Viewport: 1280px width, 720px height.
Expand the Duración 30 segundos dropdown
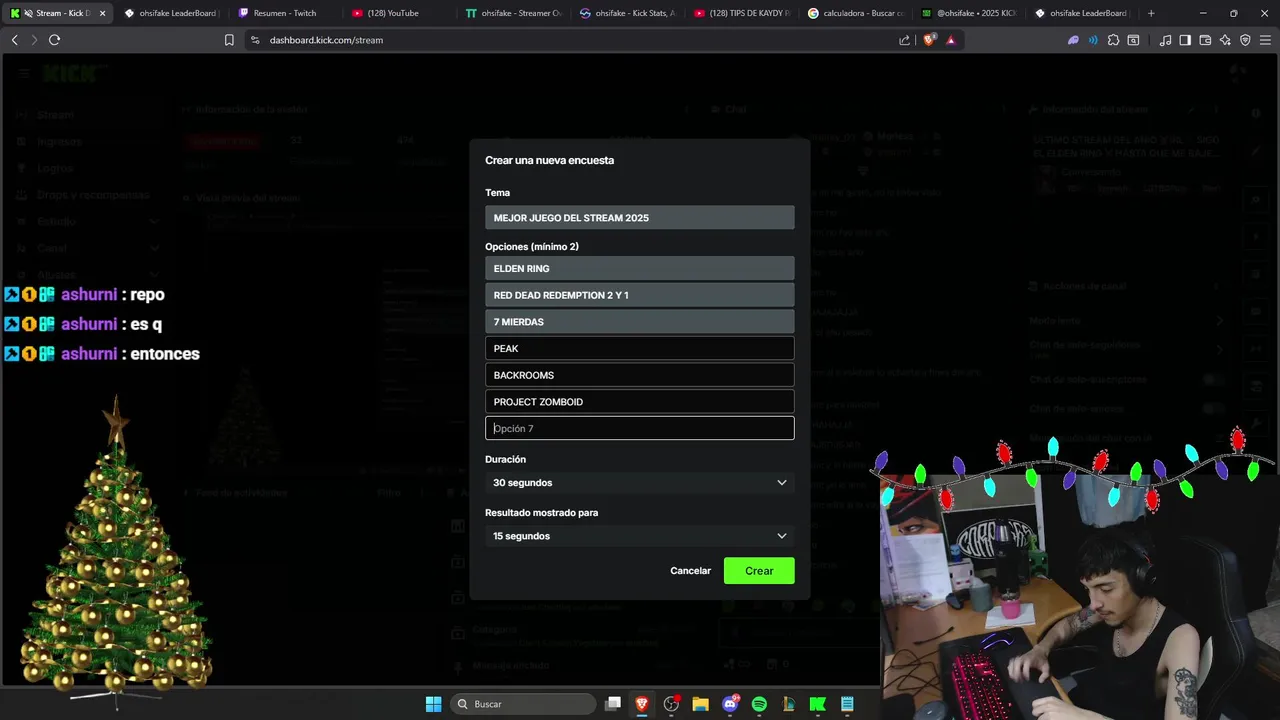(x=640, y=483)
